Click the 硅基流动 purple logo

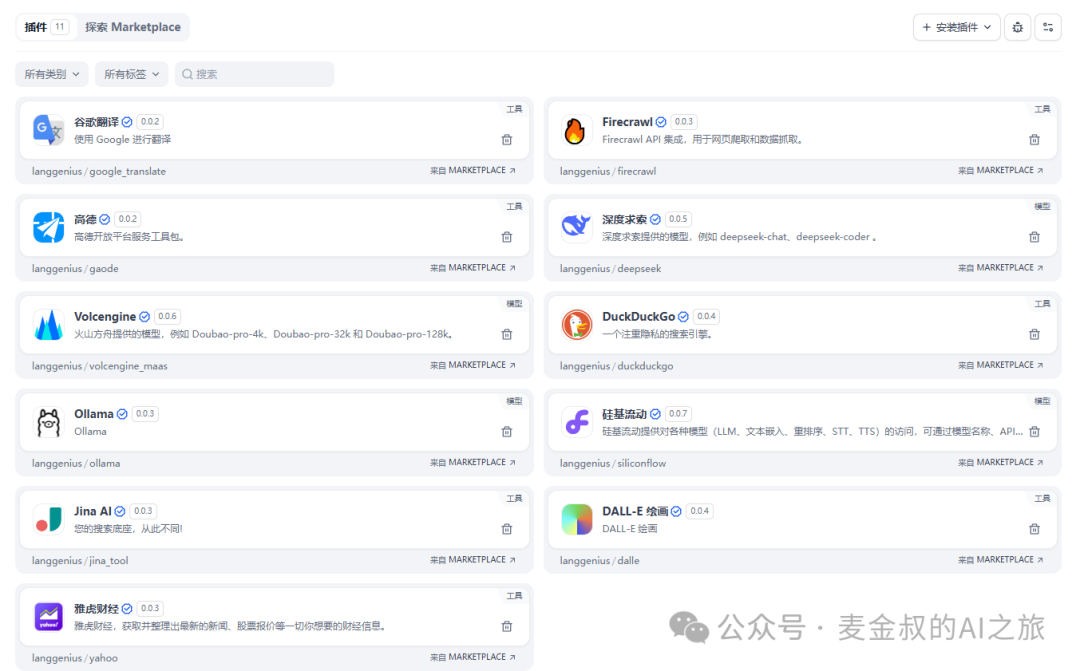click(576, 422)
